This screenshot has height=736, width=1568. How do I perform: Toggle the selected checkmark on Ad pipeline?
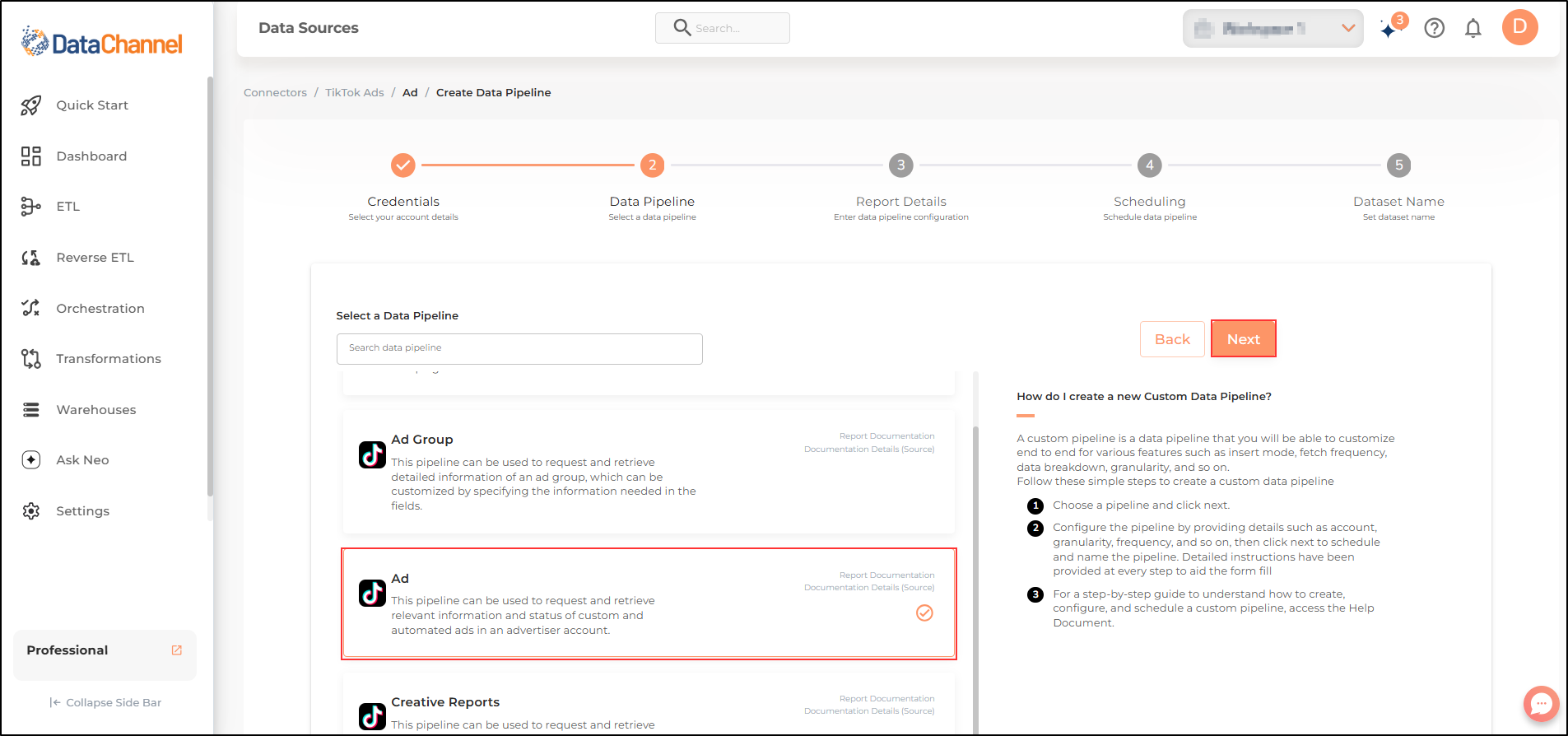coord(925,613)
